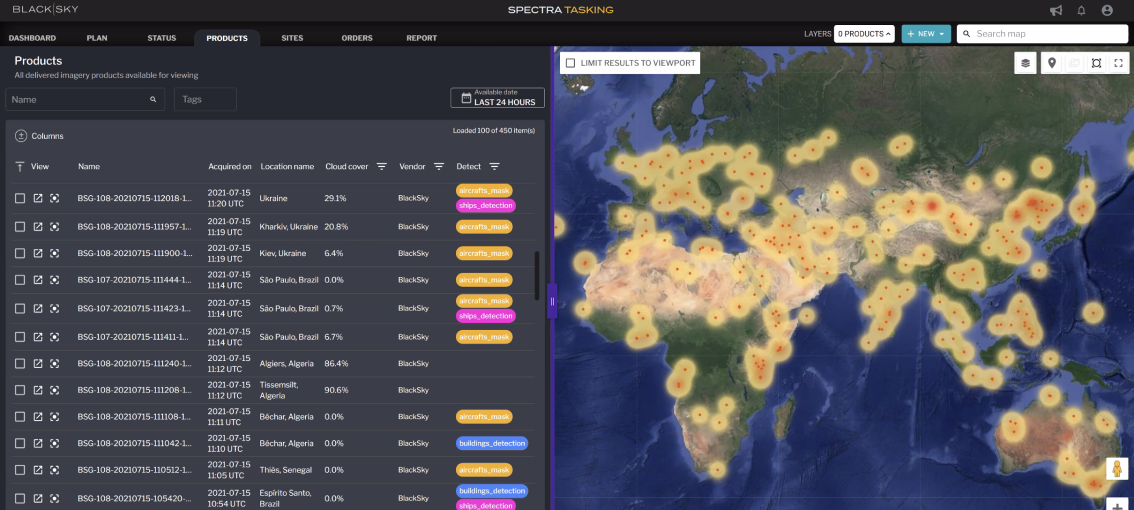Click the Search map input field
This screenshot has height=510, width=1134.
click(x=1042, y=34)
